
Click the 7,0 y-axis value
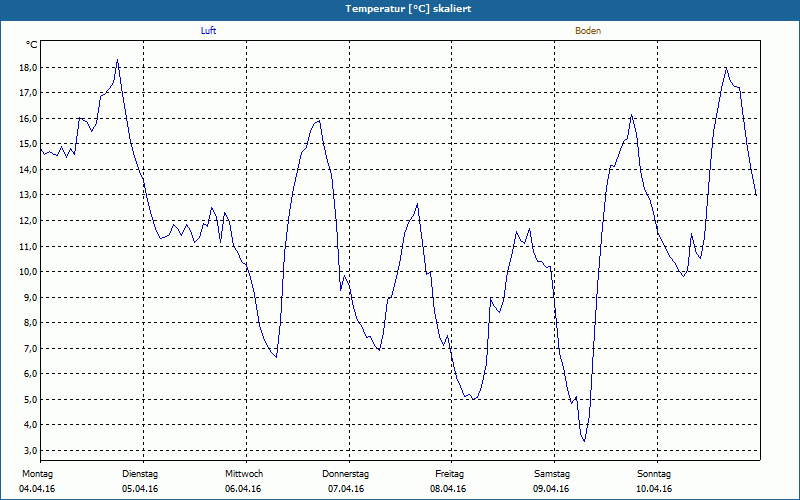coord(31,348)
